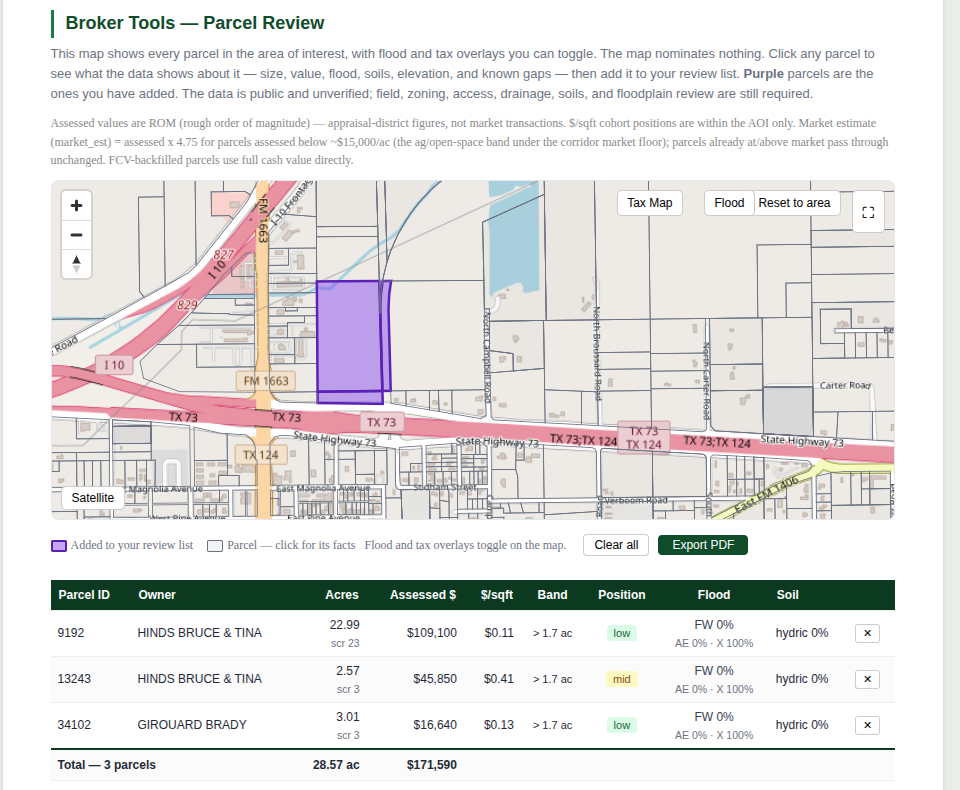Click owner HINDS BRUCE & TINA for parcel 9192
The image size is (960, 790).
tap(200, 633)
